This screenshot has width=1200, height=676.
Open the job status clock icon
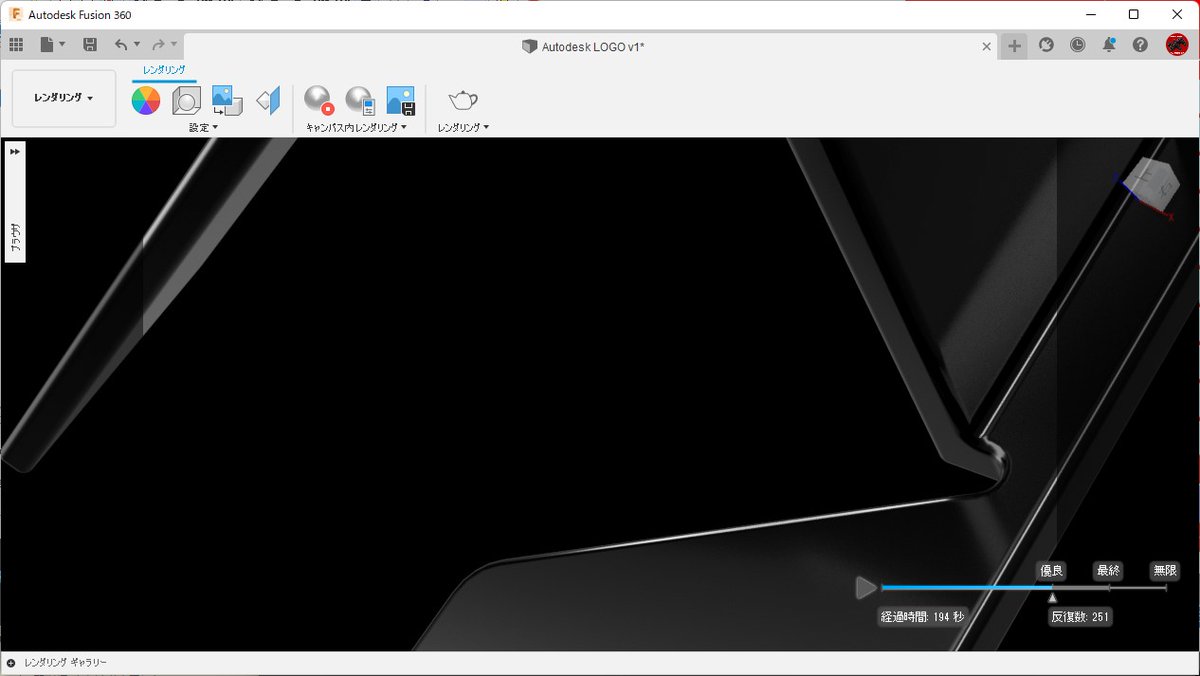coord(1077,45)
